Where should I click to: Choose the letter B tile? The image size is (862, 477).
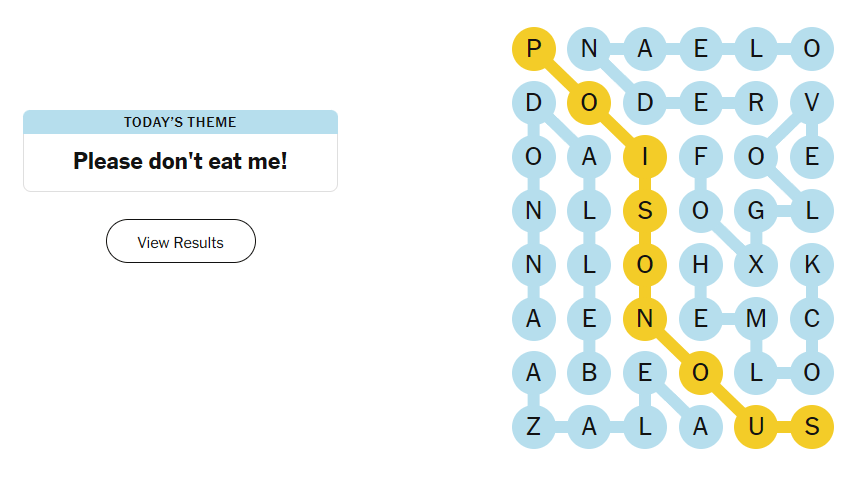(x=589, y=373)
